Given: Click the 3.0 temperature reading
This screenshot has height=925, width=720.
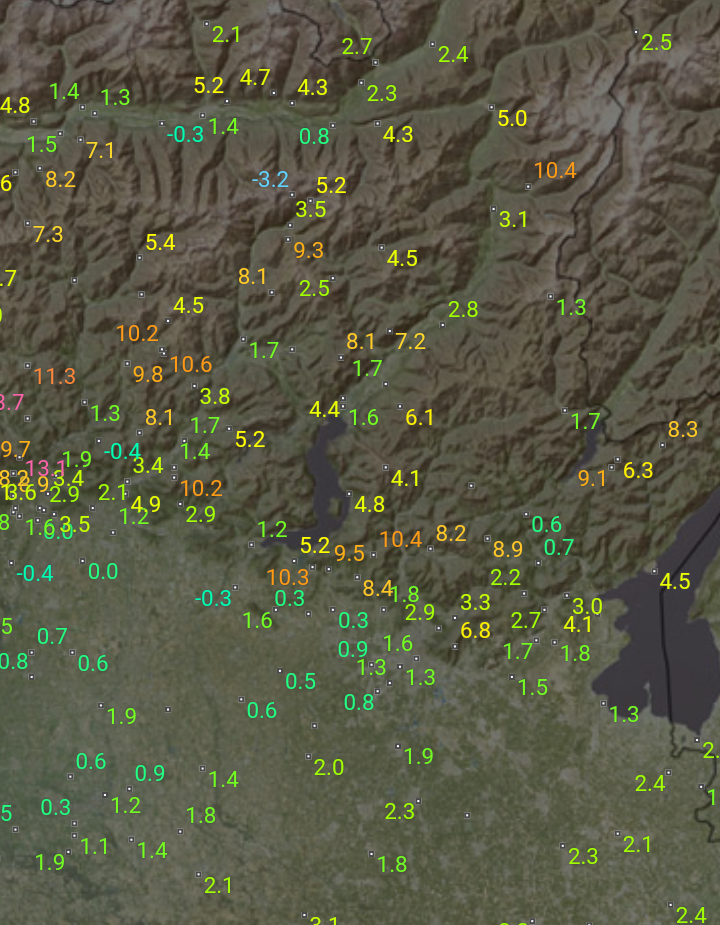Looking at the screenshot, I should pyautogui.click(x=587, y=606).
